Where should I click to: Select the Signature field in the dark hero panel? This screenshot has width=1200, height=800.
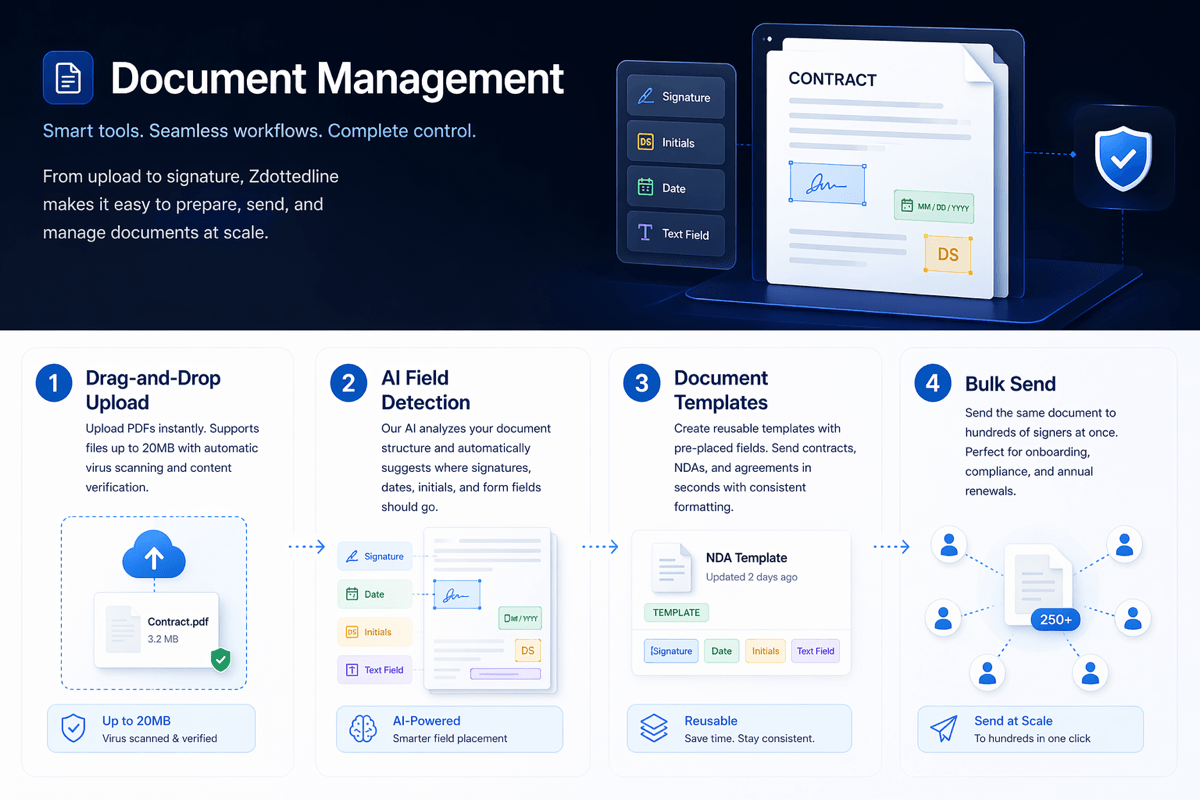click(x=676, y=96)
